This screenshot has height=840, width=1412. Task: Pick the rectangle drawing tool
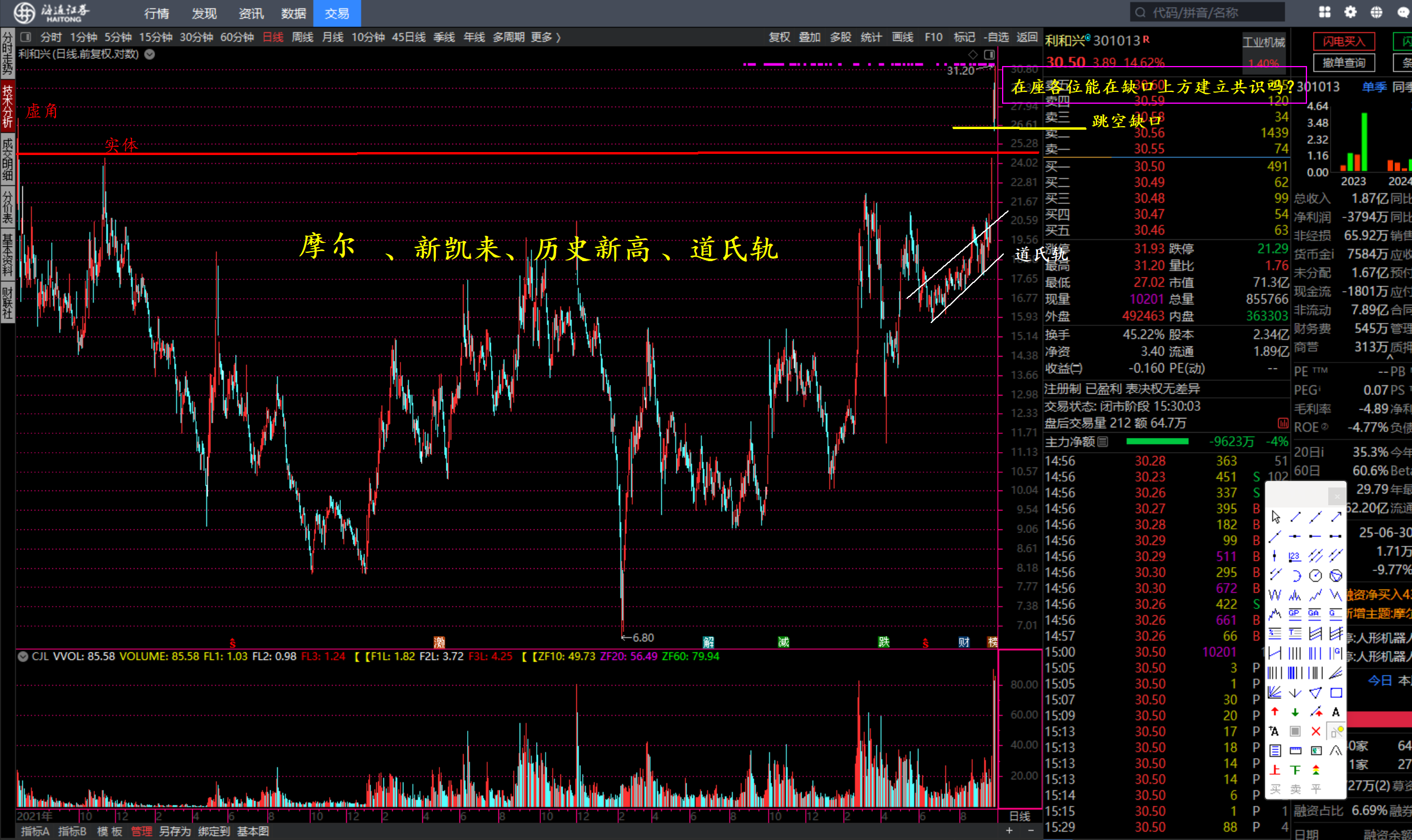point(1336,693)
